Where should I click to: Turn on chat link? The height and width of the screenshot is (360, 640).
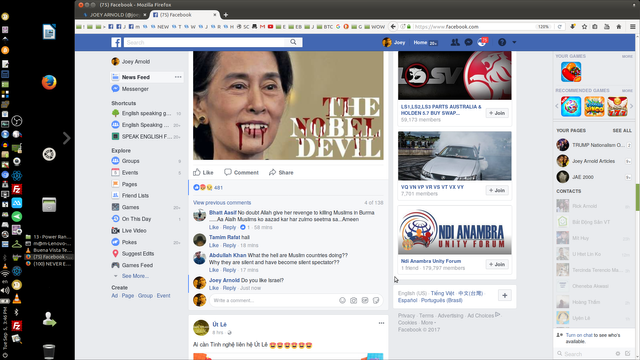pyautogui.click(x=579, y=335)
